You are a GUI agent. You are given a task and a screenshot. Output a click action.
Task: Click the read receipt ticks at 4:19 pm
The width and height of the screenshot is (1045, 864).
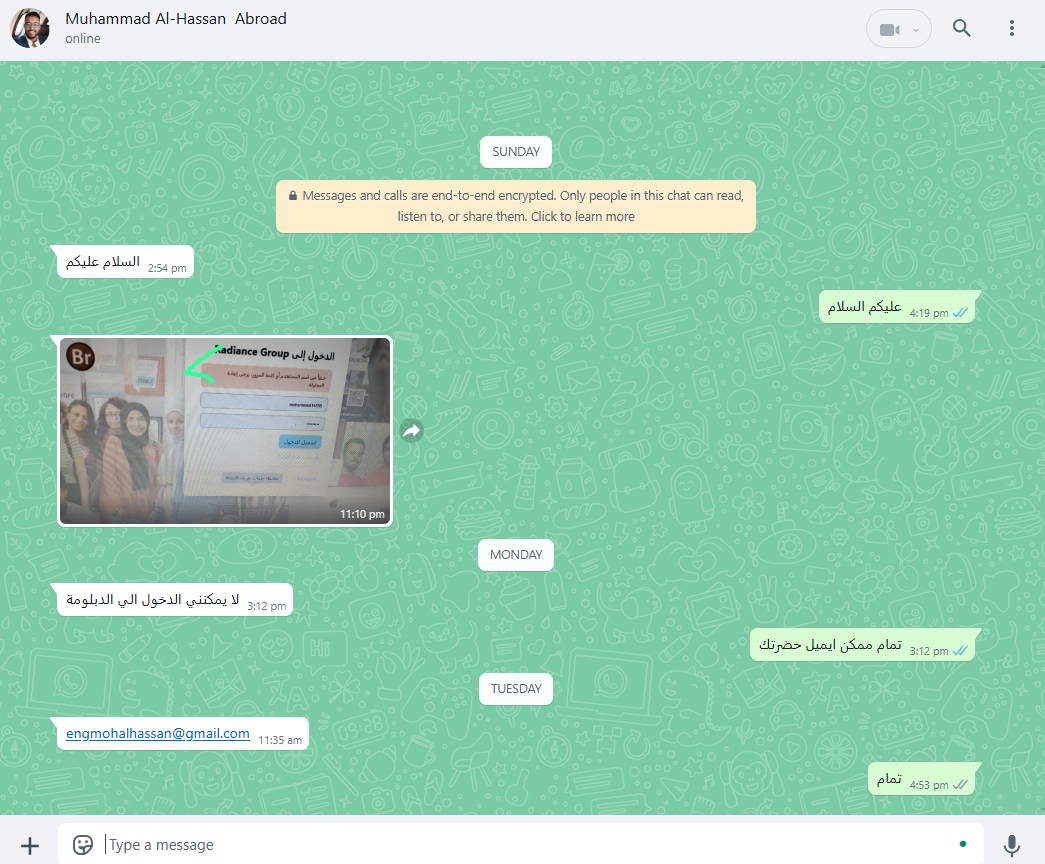tap(960, 313)
